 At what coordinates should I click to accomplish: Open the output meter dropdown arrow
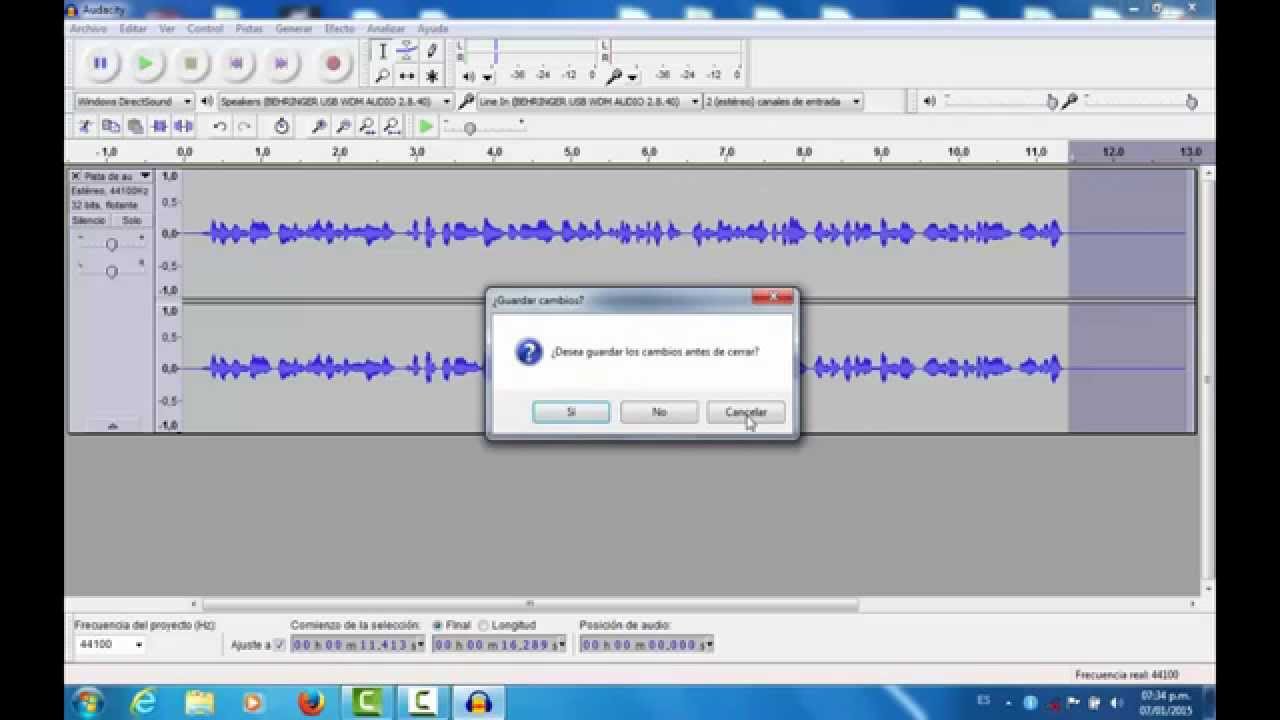(x=487, y=76)
